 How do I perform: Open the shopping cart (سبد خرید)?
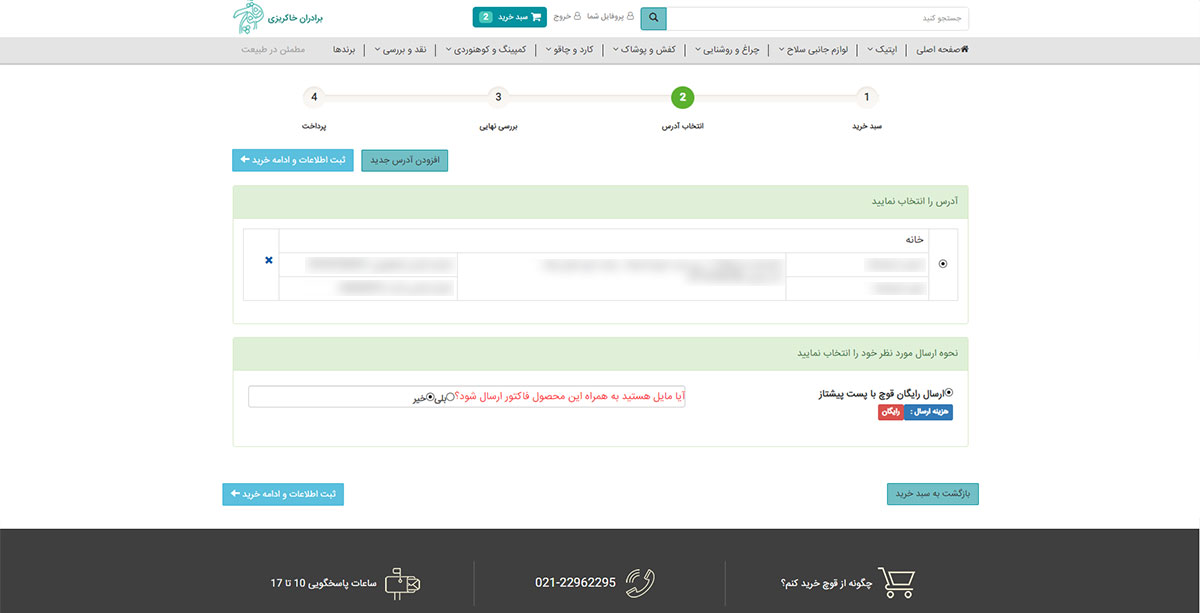(x=509, y=17)
